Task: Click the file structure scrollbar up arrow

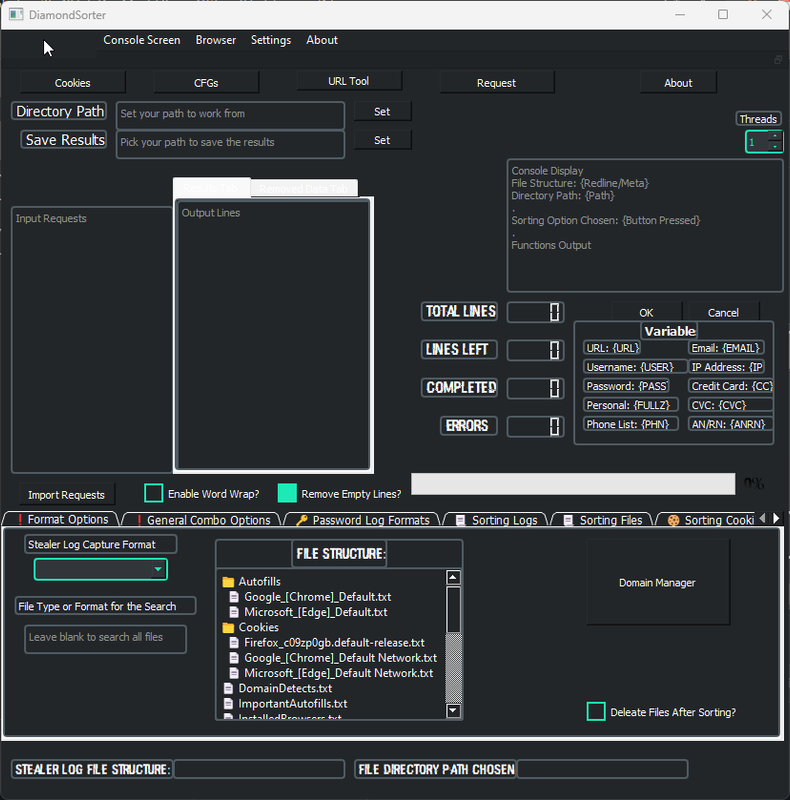Action: point(453,578)
